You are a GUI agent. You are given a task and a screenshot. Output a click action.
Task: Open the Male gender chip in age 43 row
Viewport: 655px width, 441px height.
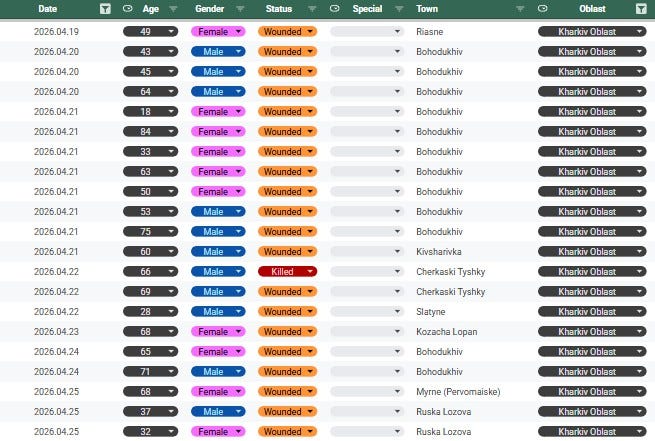click(x=218, y=52)
